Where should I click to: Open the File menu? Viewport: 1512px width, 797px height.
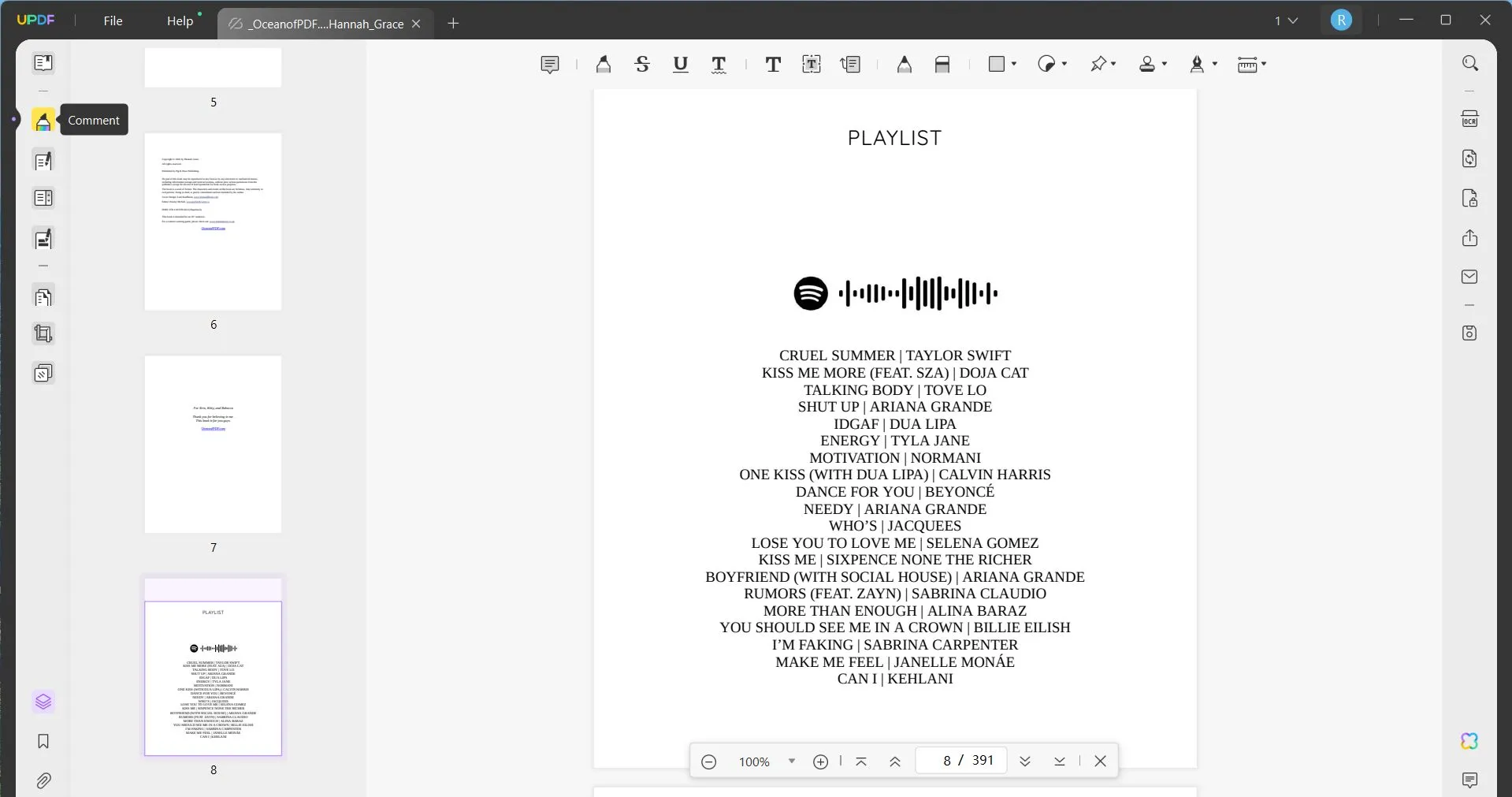pyautogui.click(x=113, y=20)
